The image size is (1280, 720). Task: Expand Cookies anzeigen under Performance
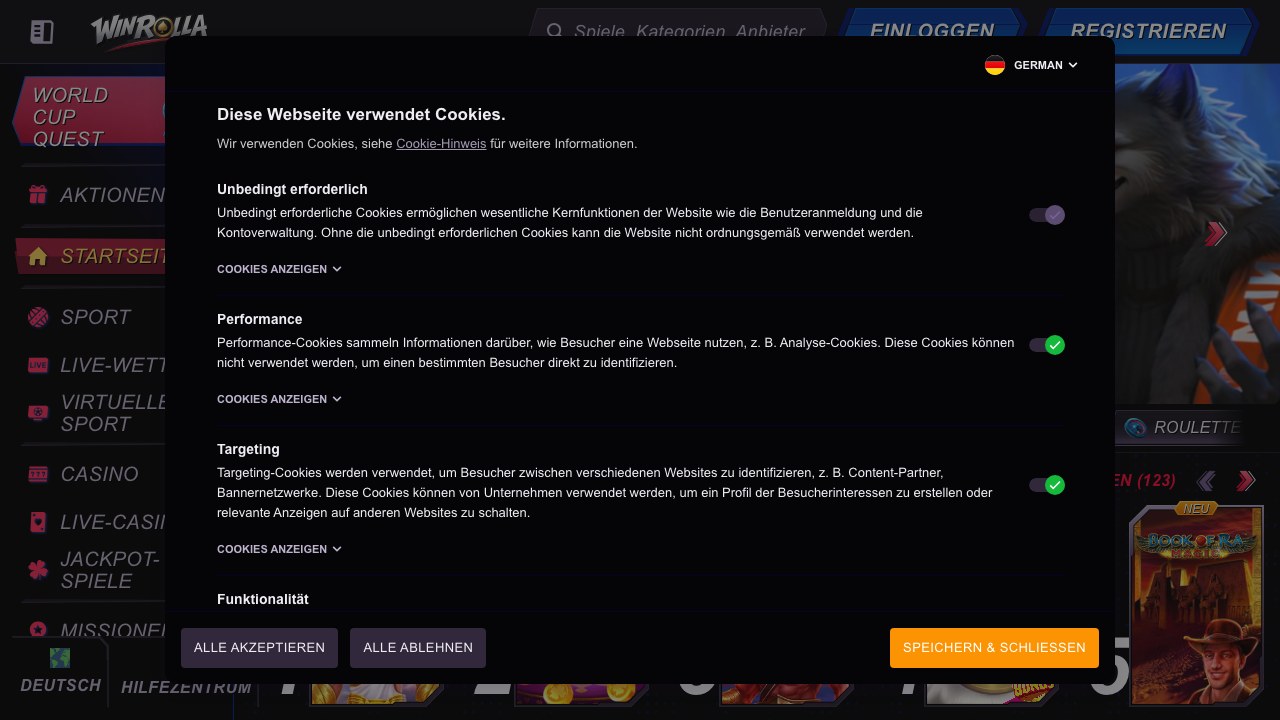click(279, 399)
